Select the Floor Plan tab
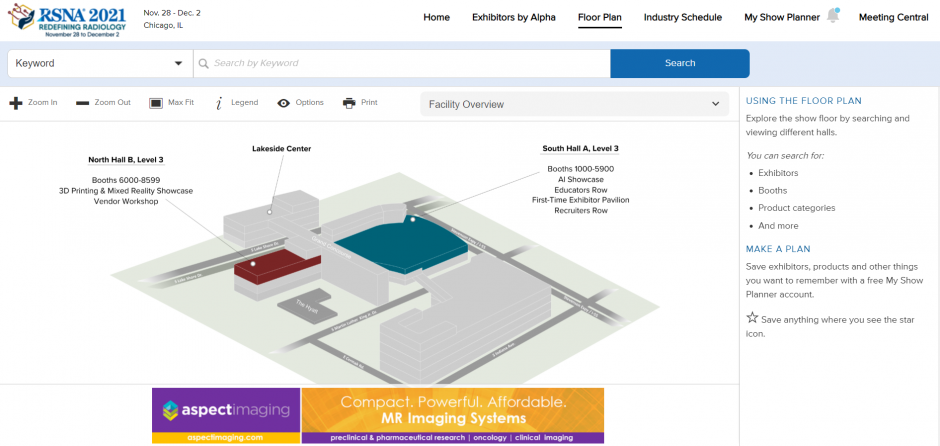940x446 pixels. coord(600,17)
